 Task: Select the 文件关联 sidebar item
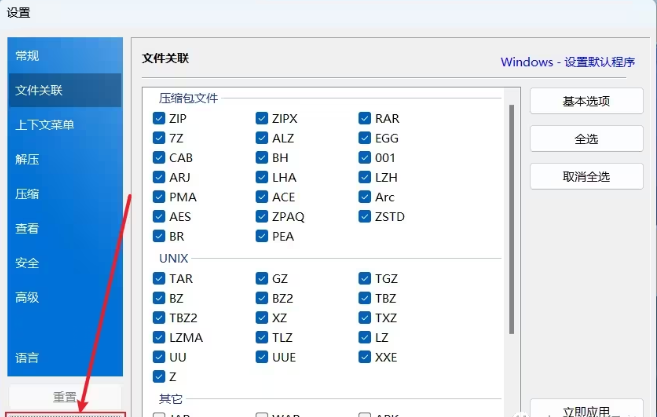click(65, 90)
